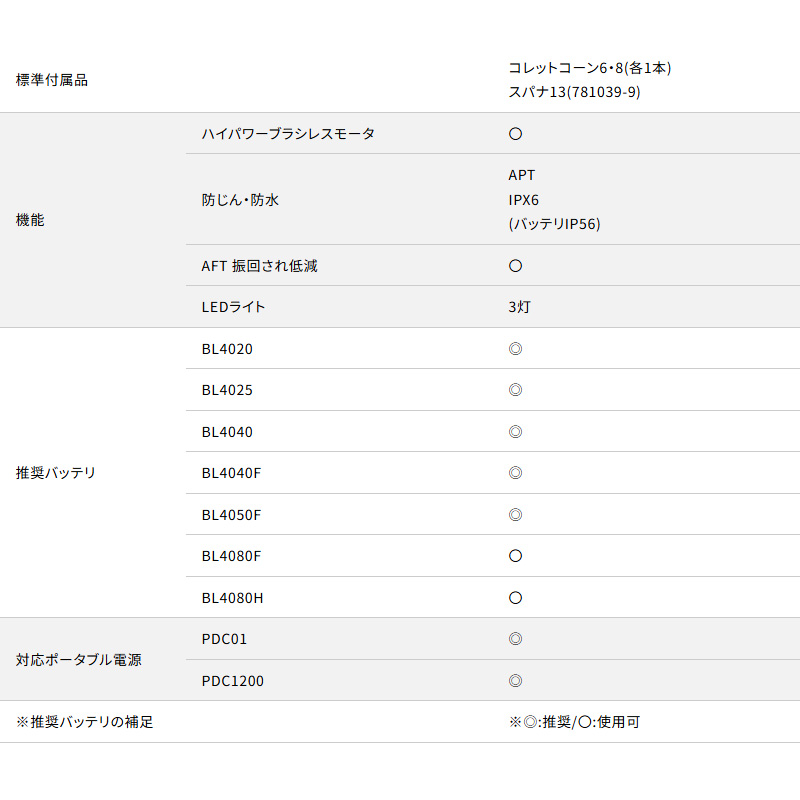Select the スパナ13(781039-9) text
This screenshot has width=800, height=800.
[x=574, y=92]
